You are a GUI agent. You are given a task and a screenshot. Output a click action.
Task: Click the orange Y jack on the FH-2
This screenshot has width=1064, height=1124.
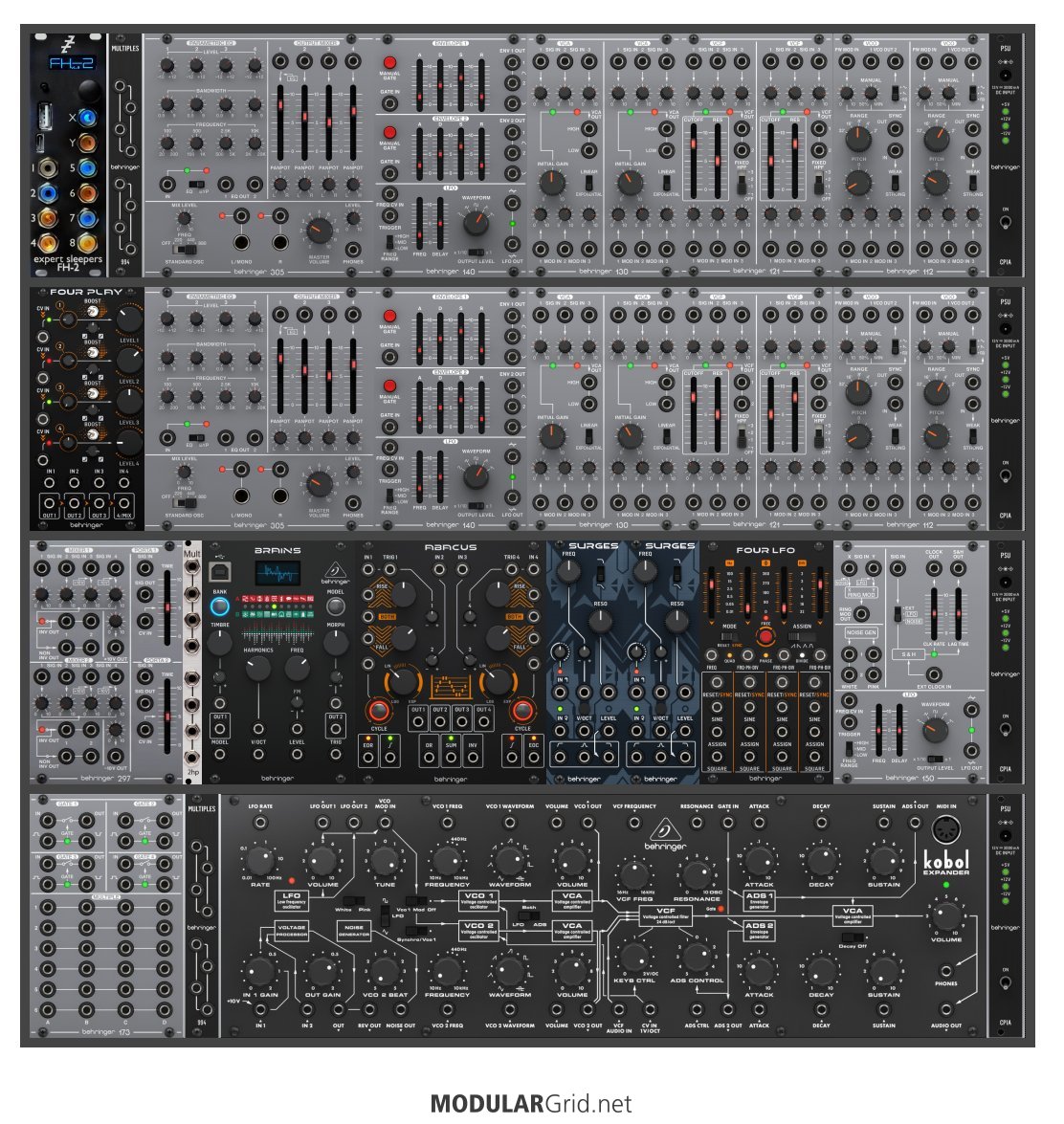[87, 143]
